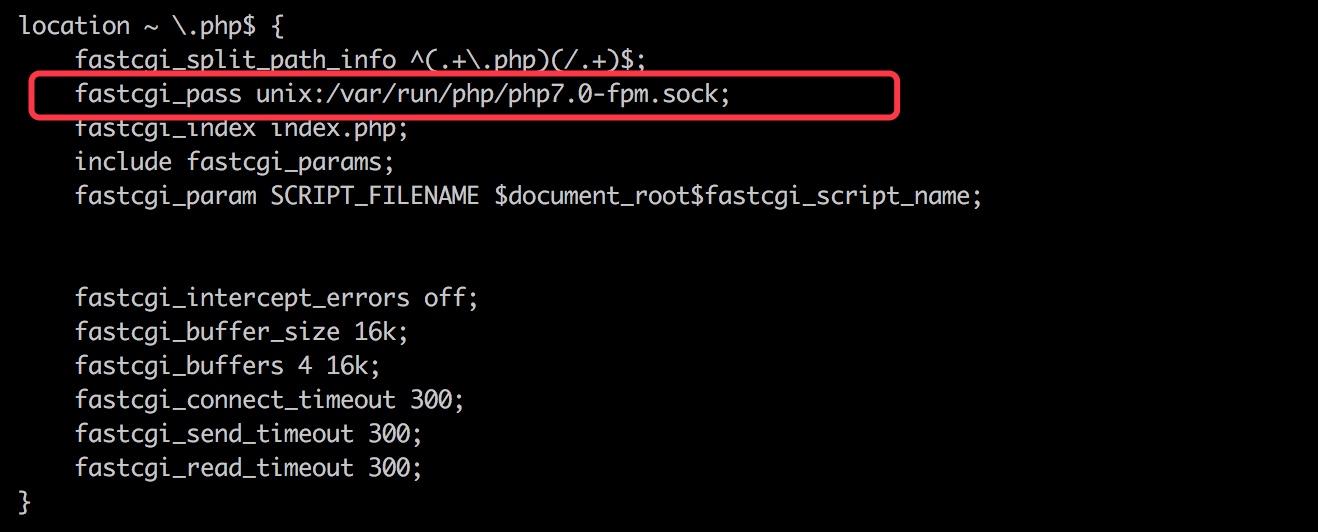Image resolution: width=1318 pixels, height=532 pixels.
Task: Click the fastcgi_intercept_errors off line
Action: (277, 298)
